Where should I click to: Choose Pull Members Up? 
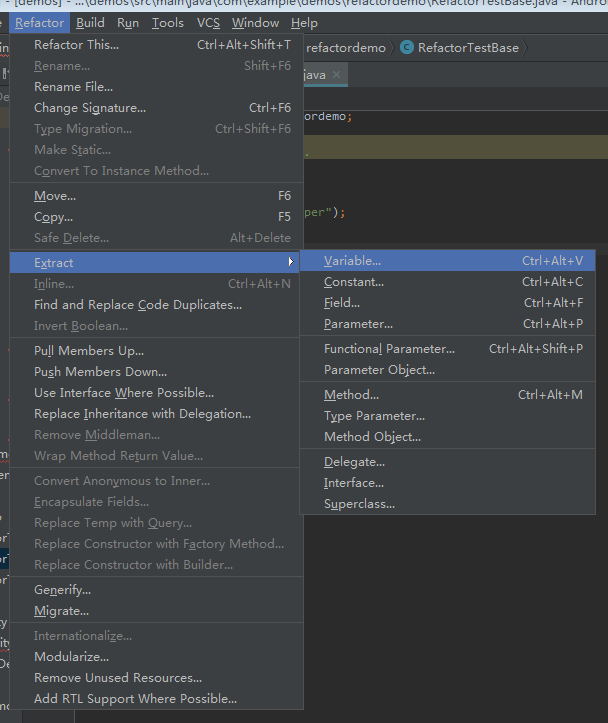[89, 351]
